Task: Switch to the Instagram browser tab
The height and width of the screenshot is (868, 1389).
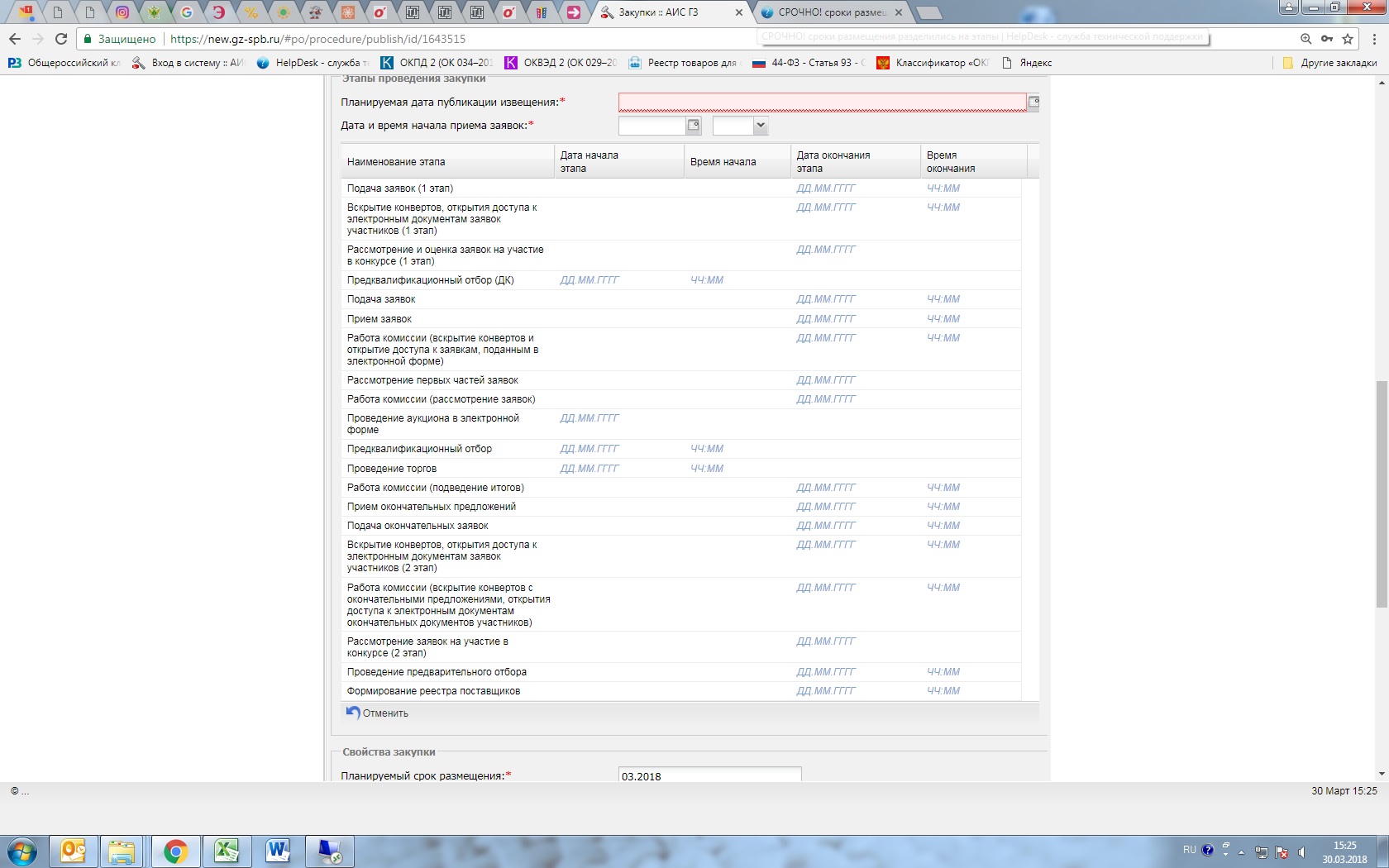Action: click(122, 12)
